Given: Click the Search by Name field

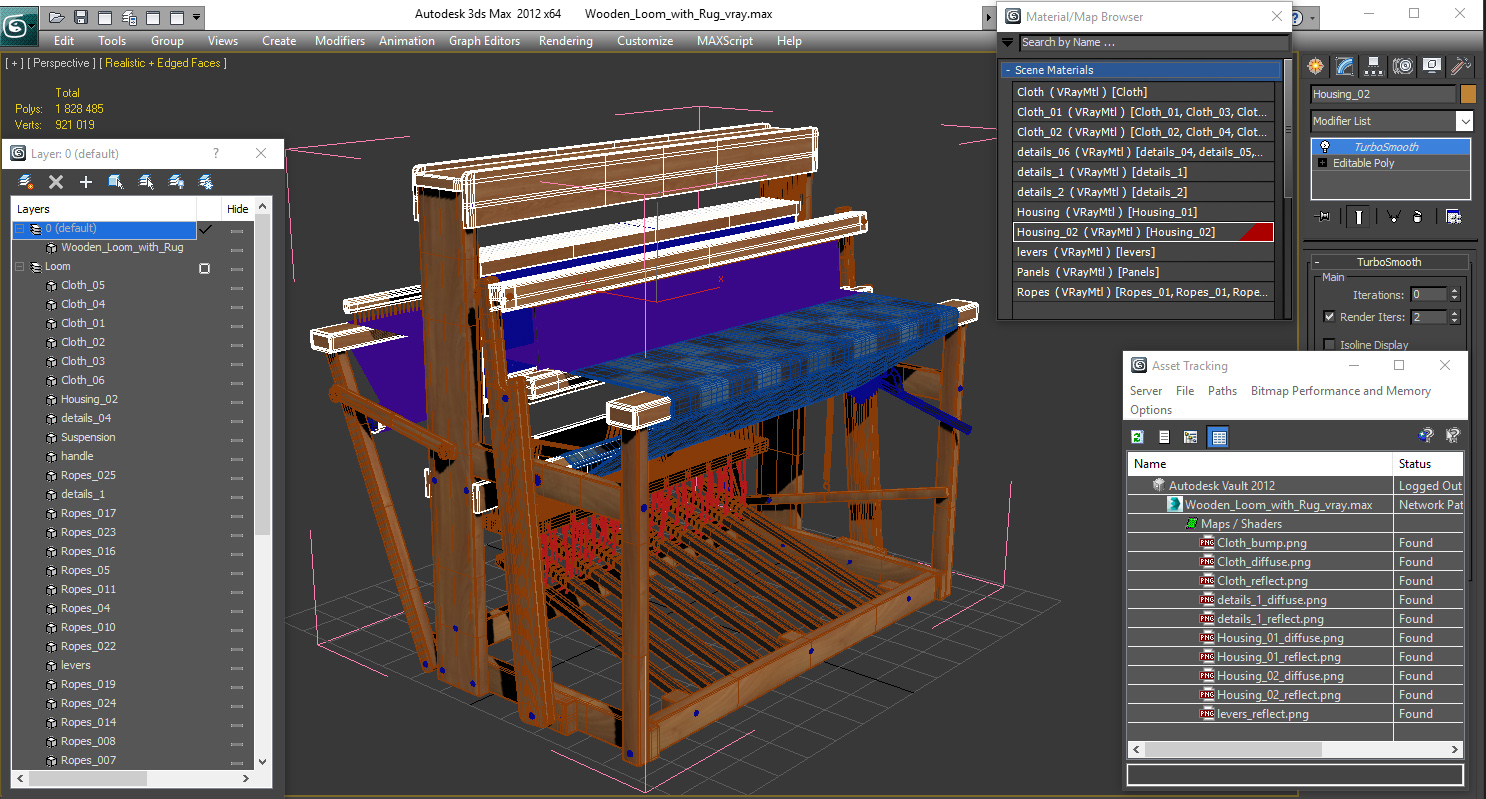Looking at the screenshot, I should click(1153, 43).
